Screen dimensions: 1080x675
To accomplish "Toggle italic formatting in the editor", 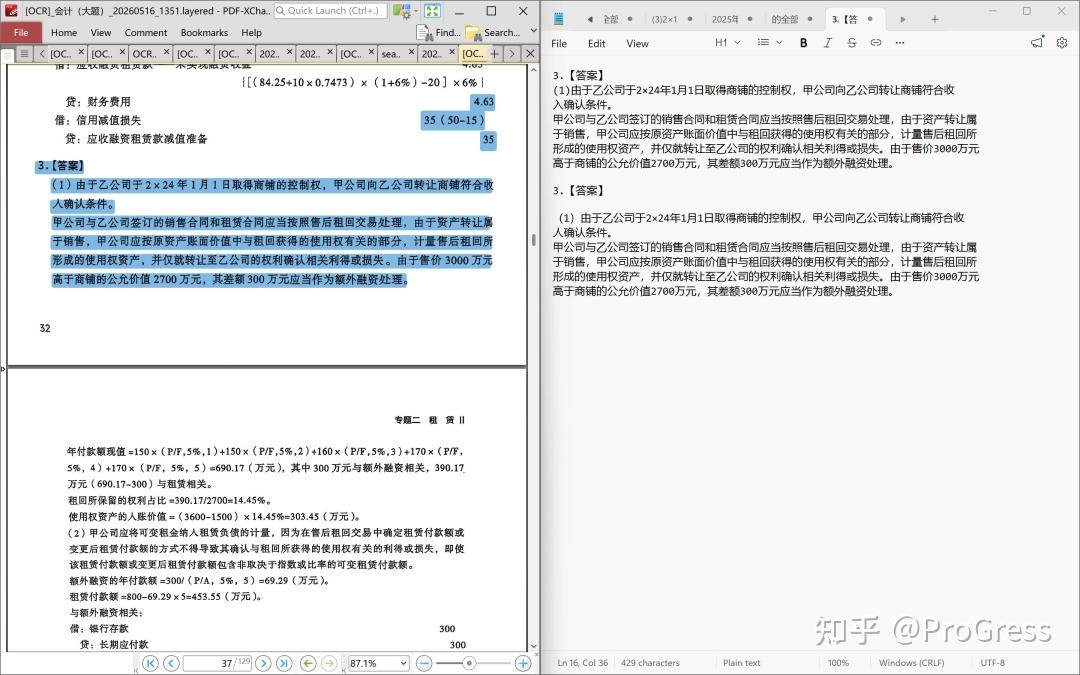I will 827,43.
